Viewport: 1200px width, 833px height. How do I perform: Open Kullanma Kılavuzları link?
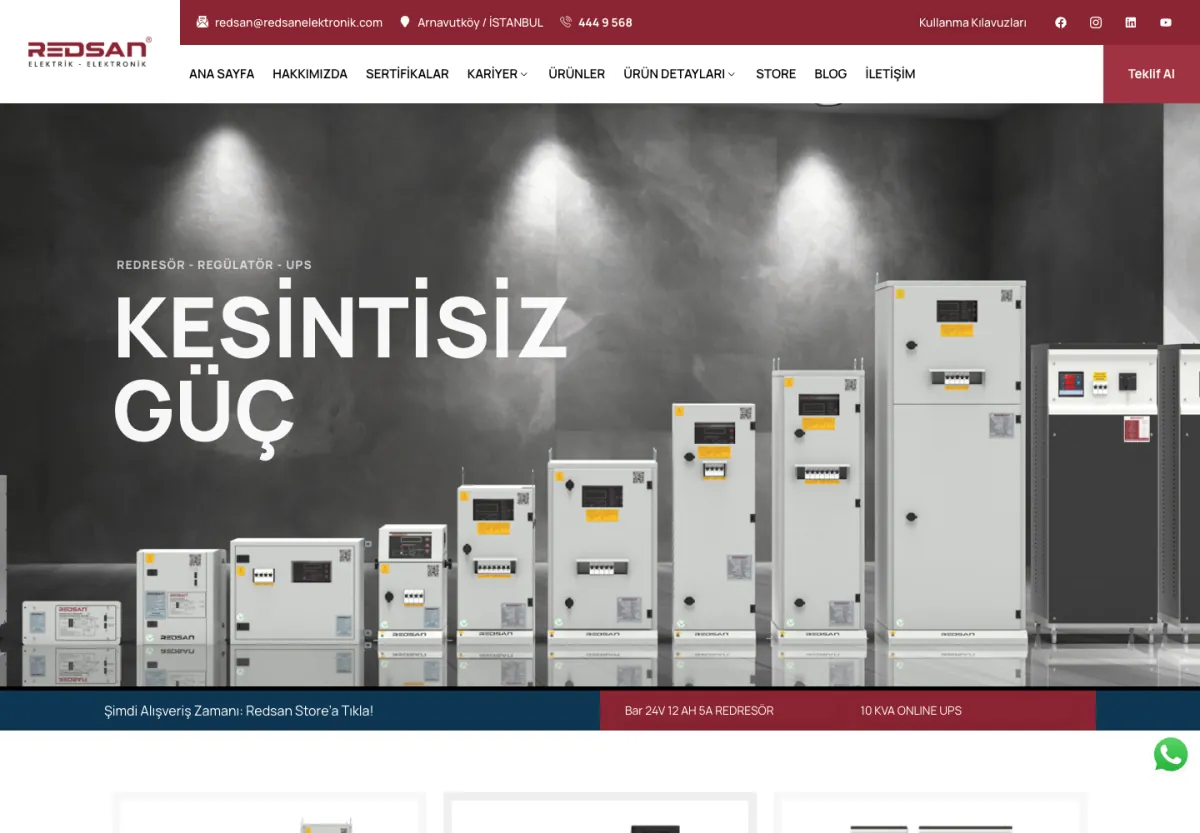[x=973, y=22]
